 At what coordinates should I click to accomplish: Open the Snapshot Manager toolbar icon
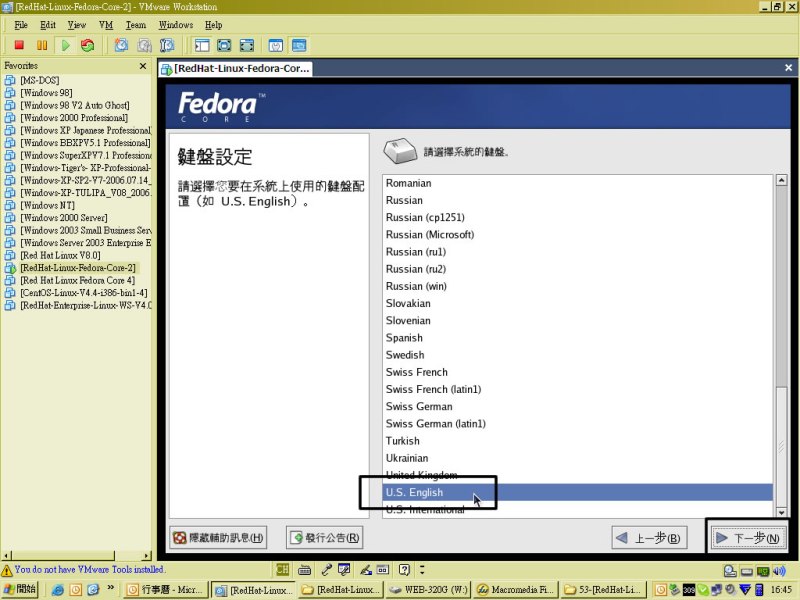tap(167, 45)
